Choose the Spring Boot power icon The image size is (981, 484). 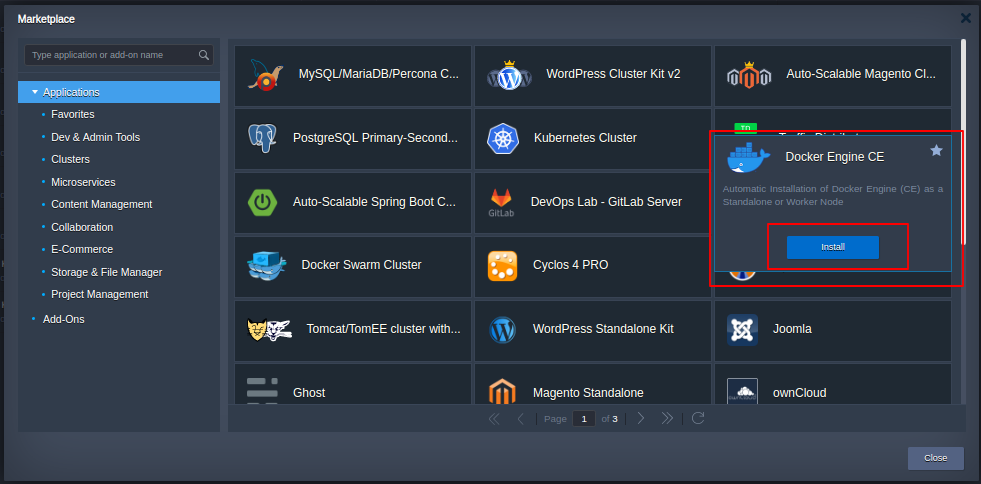click(x=263, y=202)
